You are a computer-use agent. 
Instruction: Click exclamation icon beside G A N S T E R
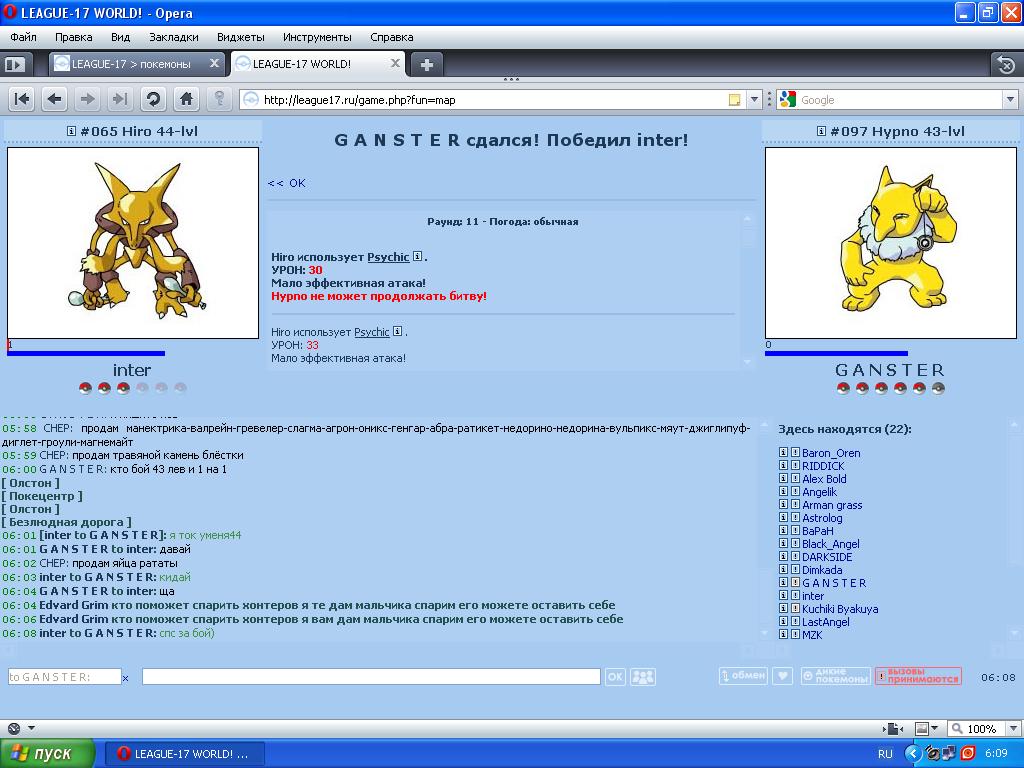point(795,583)
